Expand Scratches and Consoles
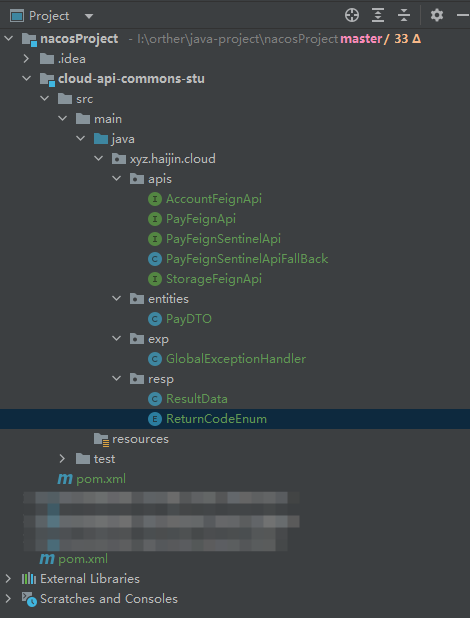The height and width of the screenshot is (618, 470). pyautogui.click(x=8, y=599)
